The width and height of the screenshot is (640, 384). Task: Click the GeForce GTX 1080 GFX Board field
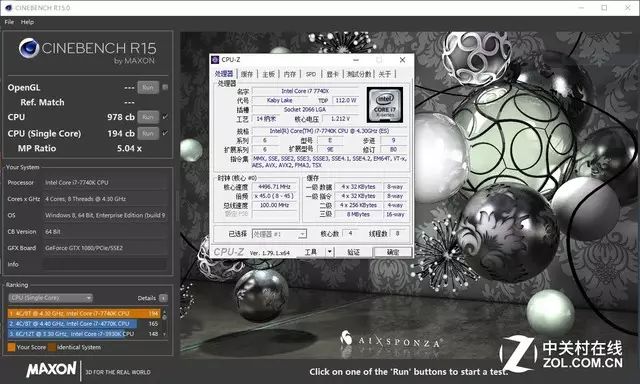105,248
